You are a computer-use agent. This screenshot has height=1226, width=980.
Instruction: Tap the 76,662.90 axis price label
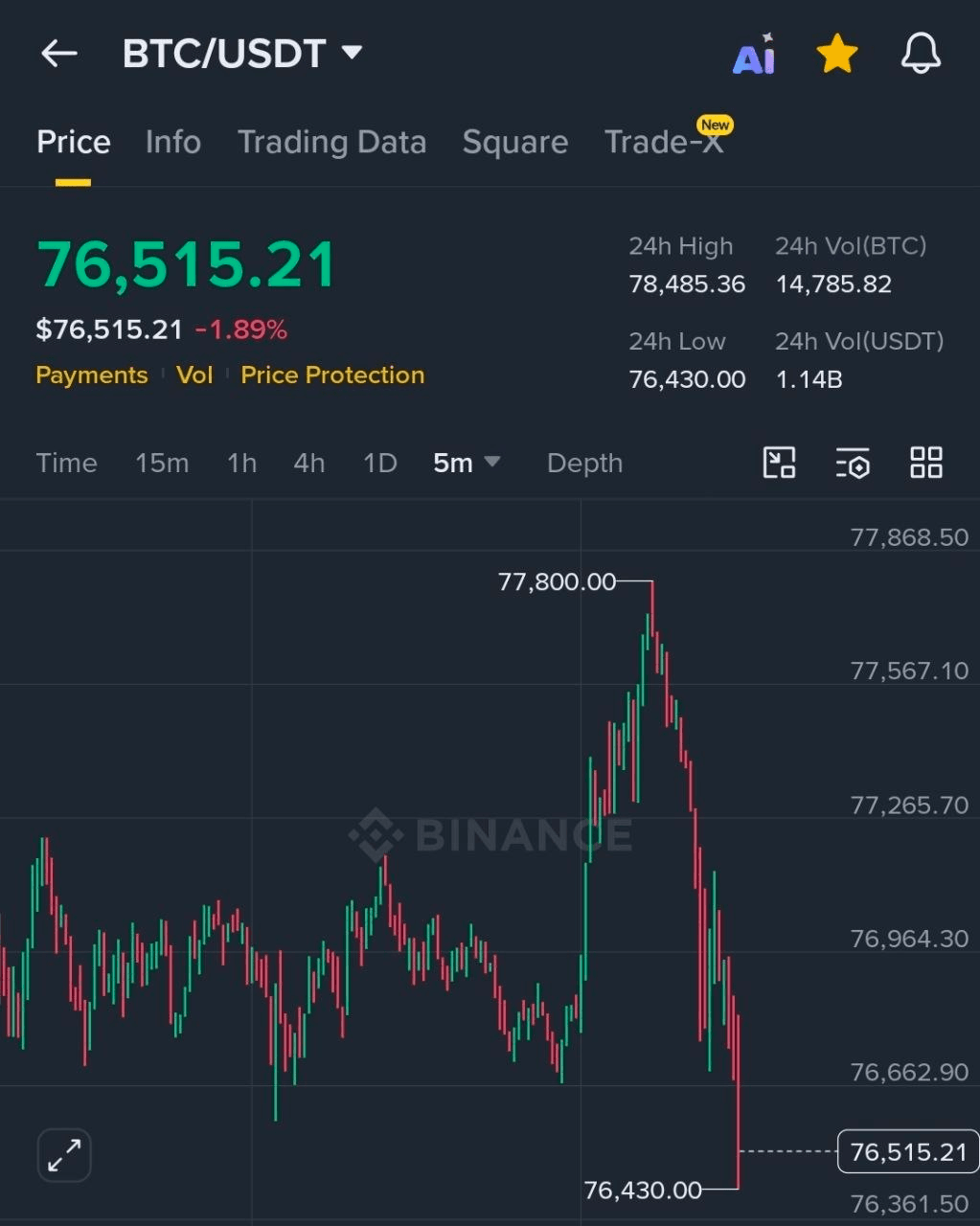pos(909,1072)
